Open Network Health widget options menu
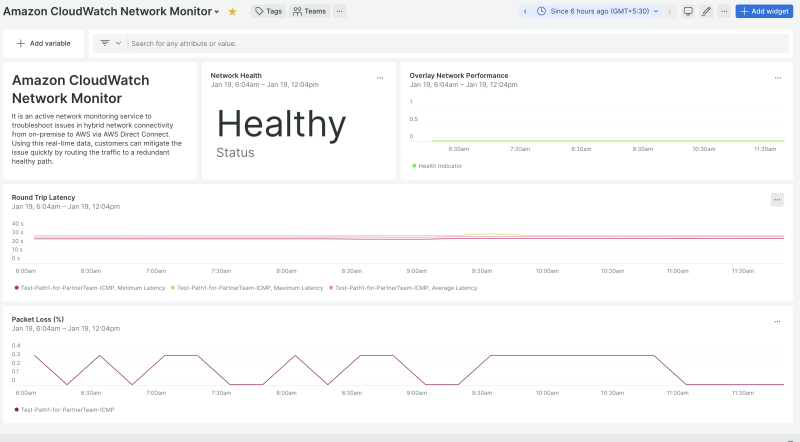Image resolution: width=800 pixels, height=442 pixels. pos(380,78)
